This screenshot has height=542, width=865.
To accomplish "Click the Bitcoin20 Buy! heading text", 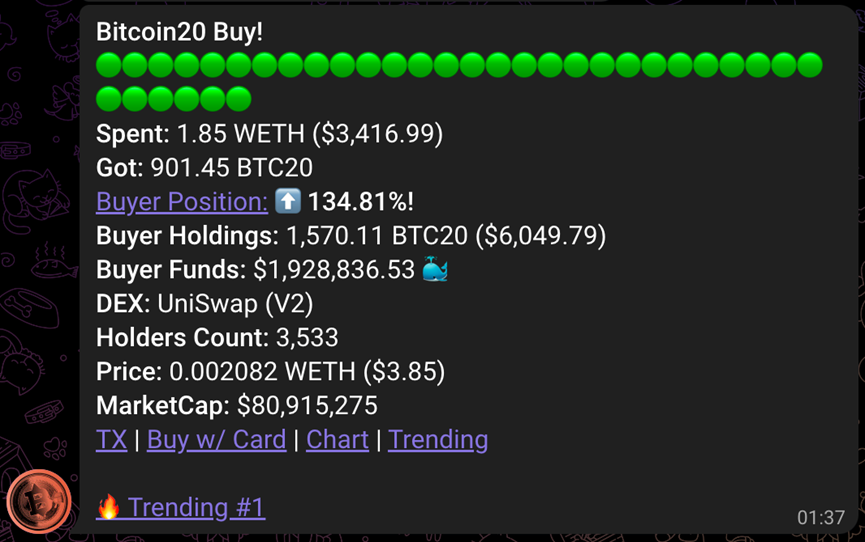I will tap(179, 32).
